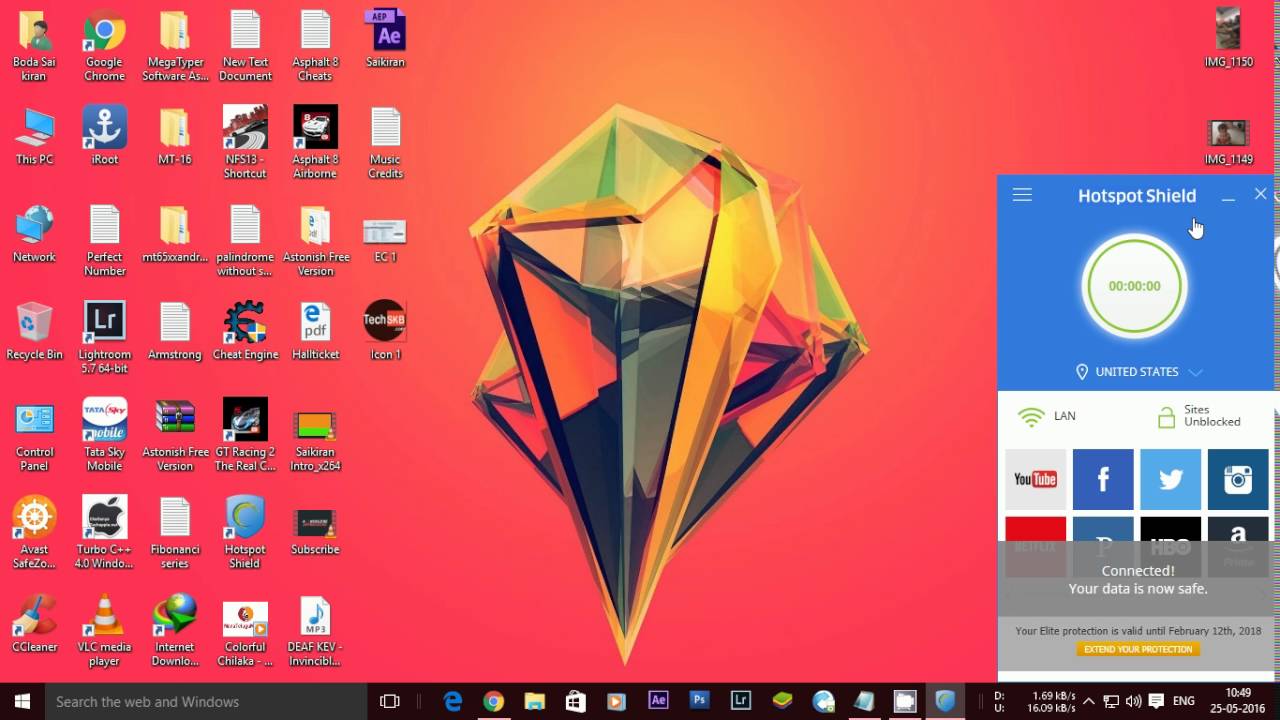The width and height of the screenshot is (1280, 720).
Task: Select the Saikiran After Effects project icon
Action: pyautogui.click(x=385, y=39)
